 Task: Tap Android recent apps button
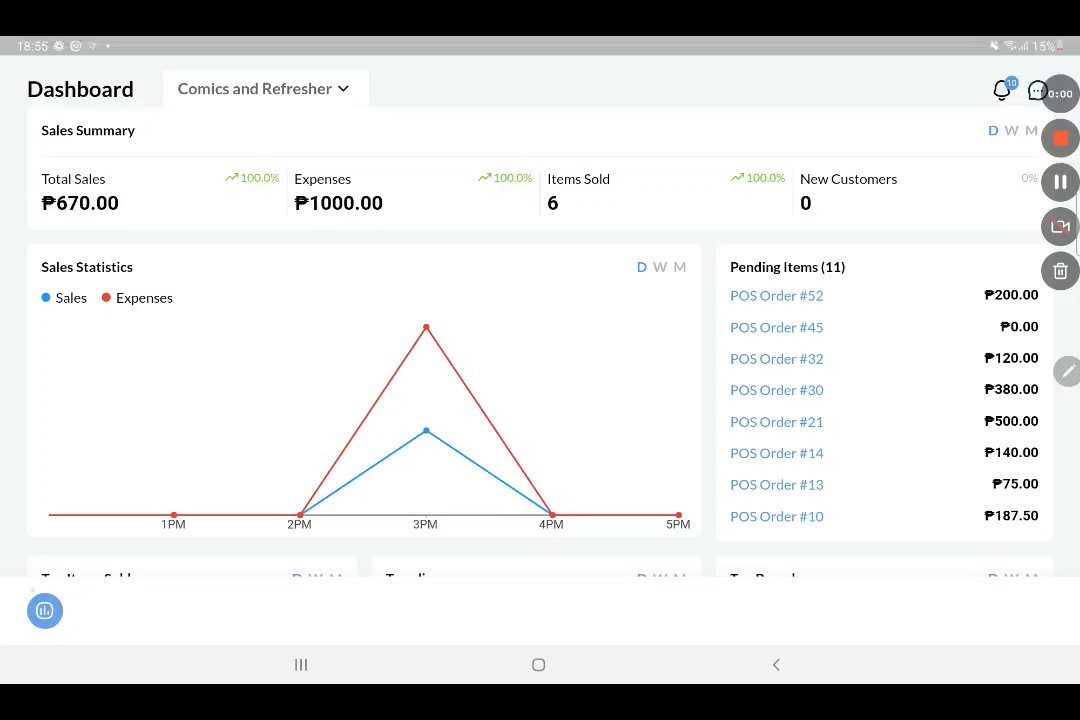(301, 665)
